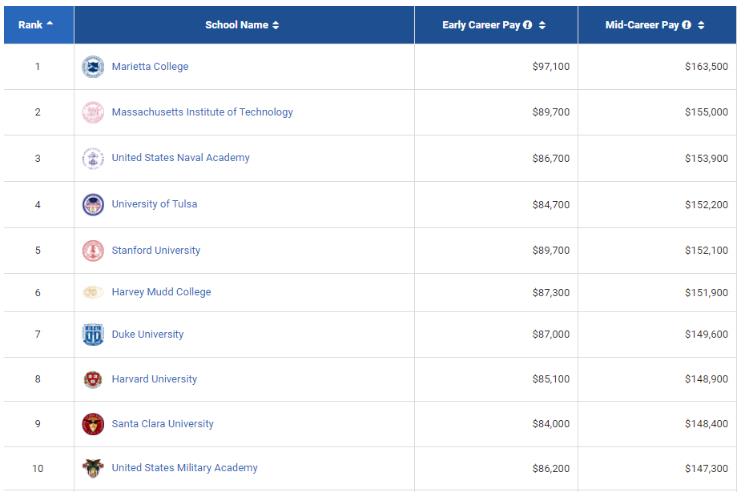
Task: Click rank number 1 cell
Action: pos(37,66)
